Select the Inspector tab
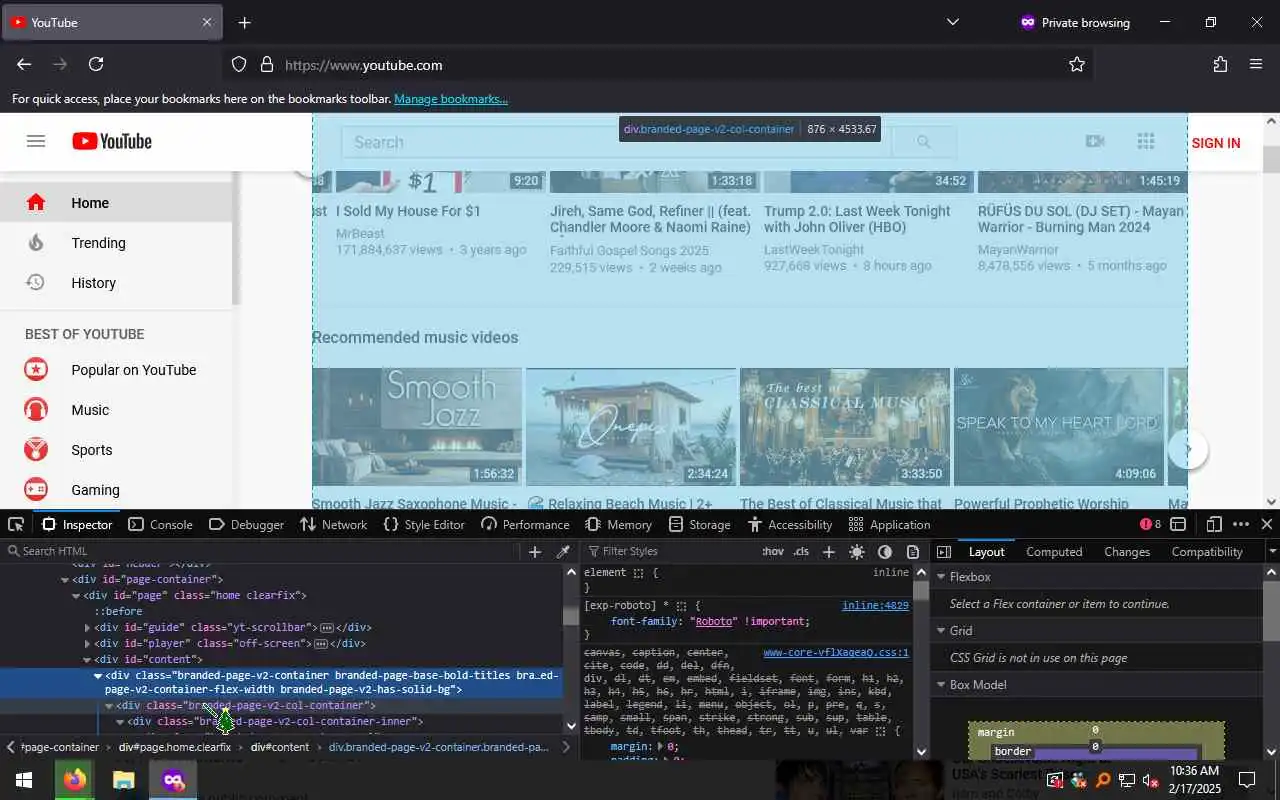Viewport: 1280px width, 800px height. pos(77,524)
